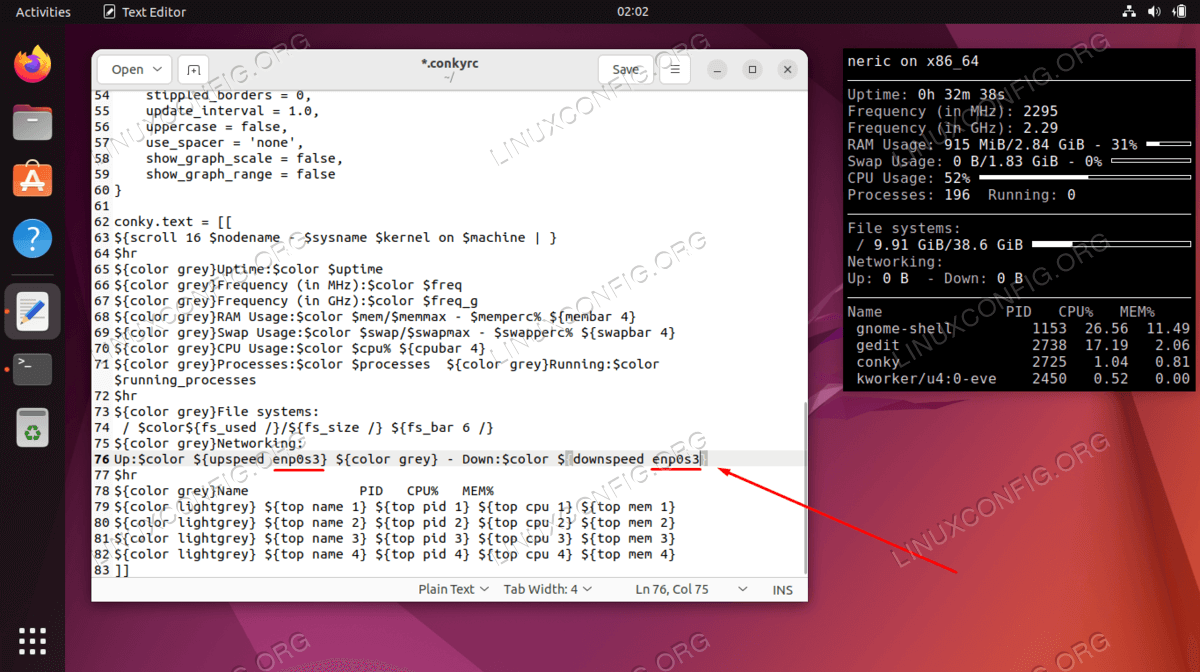Maximize the gedit window
The height and width of the screenshot is (672, 1200).
pyautogui.click(x=753, y=70)
